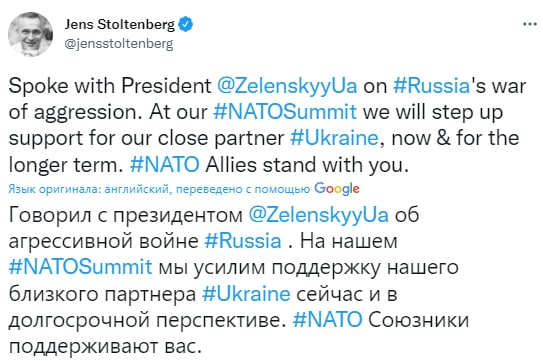543x361 pixels.
Task: Click the #Russia hashtag in English text
Action: [431, 86]
